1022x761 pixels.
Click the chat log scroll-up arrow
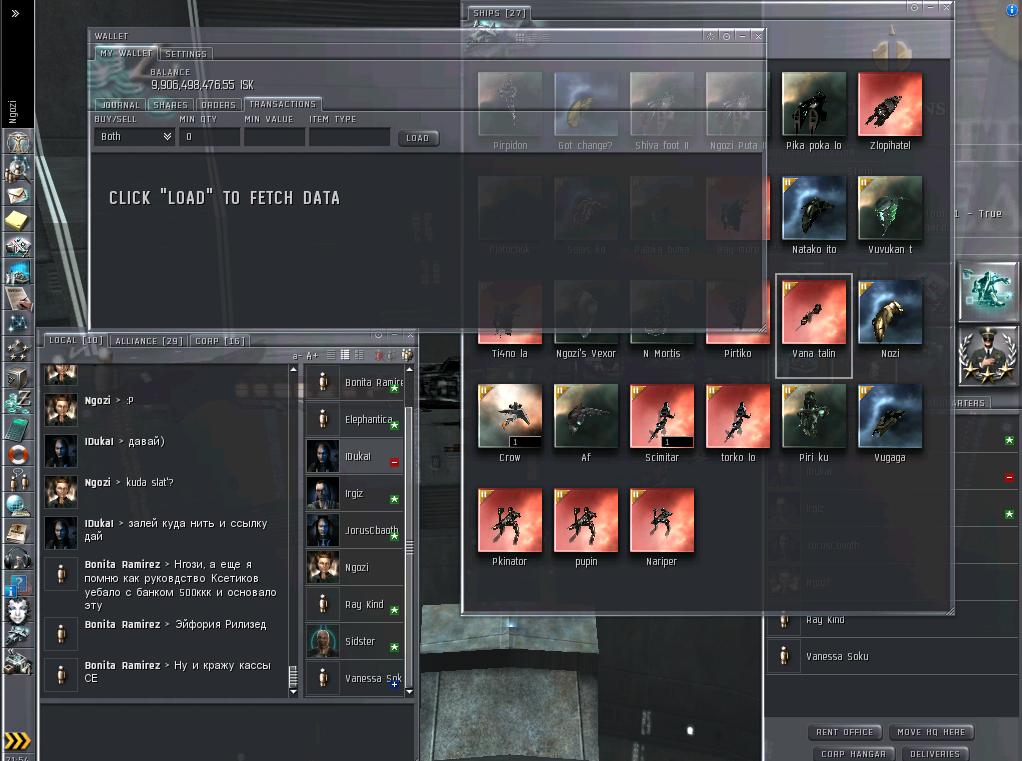tap(293, 369)
